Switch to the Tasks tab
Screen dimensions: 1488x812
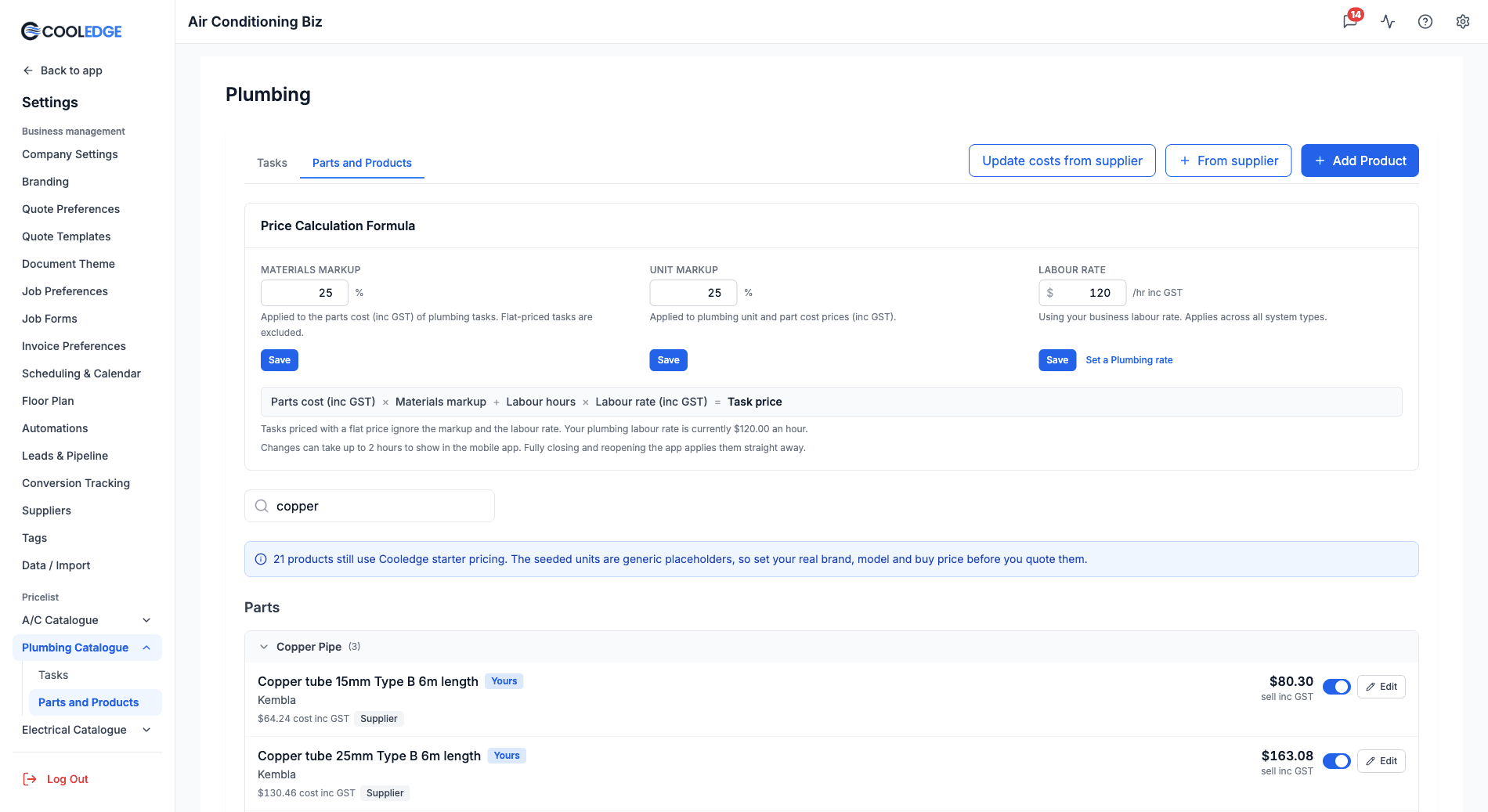point(272,163)
